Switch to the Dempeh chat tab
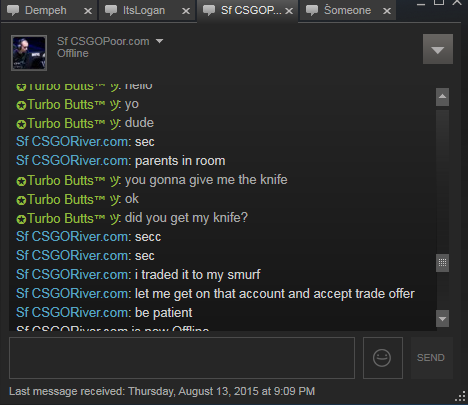The width and height of the screenshot is (468, 405). 46,10
